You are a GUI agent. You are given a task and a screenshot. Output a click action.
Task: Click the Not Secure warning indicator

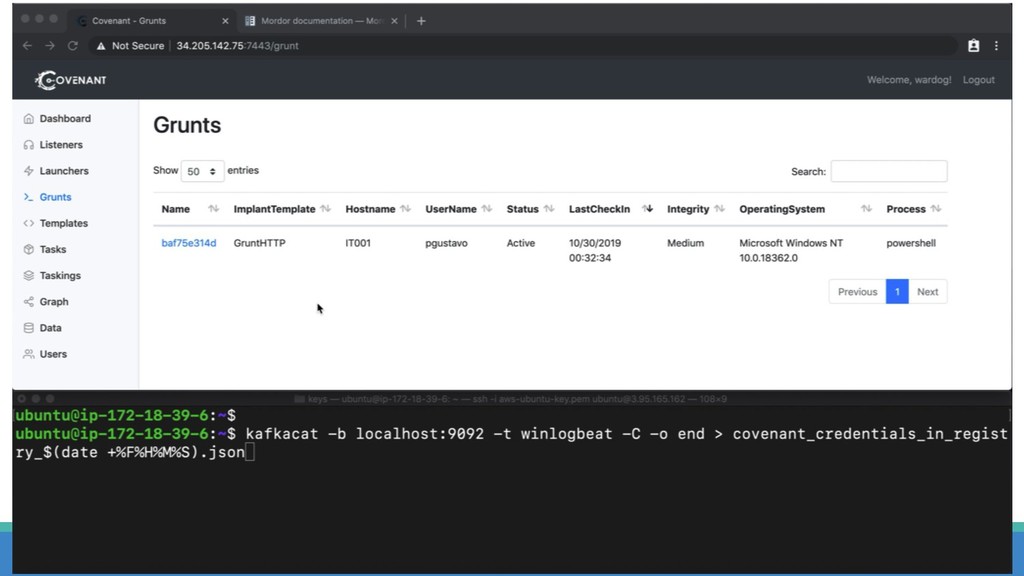tap(130, 46)
